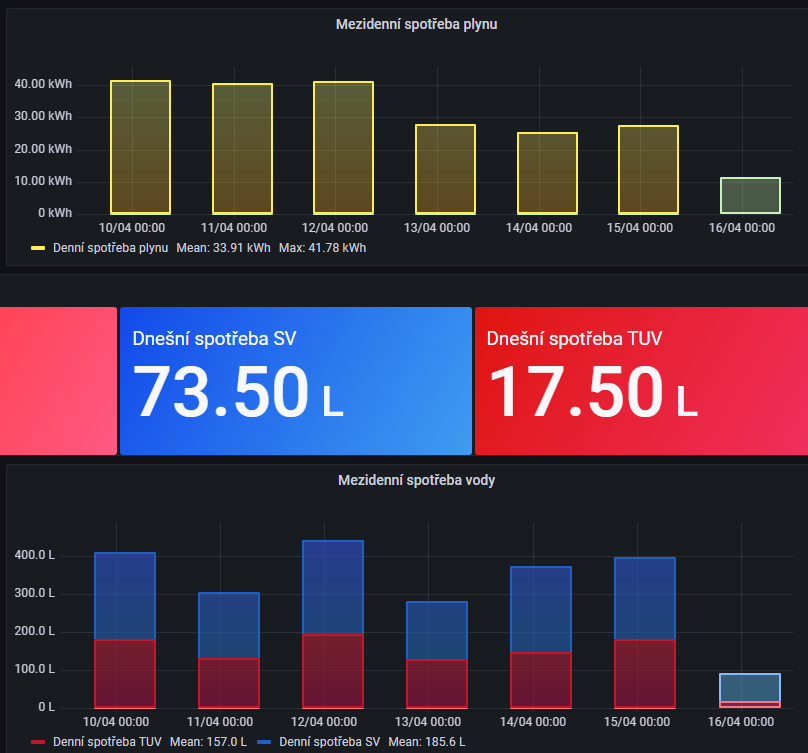Click the tallest gas bar on 12/04

point(342,148)
